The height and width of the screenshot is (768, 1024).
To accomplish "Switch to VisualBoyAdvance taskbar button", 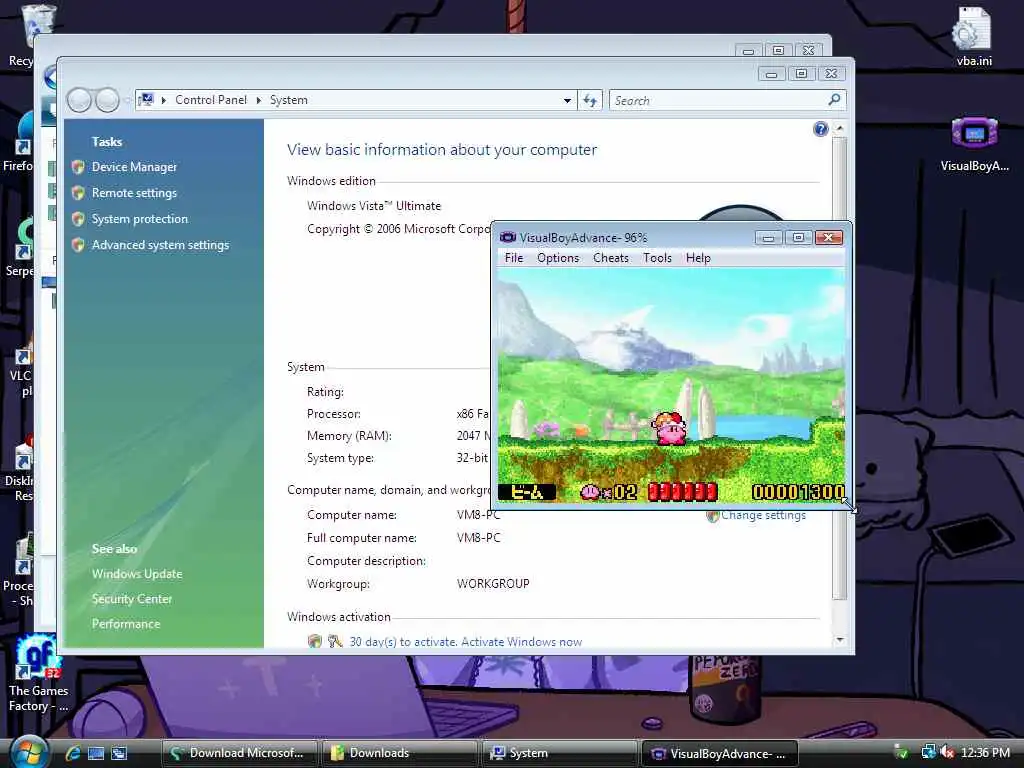I will pyautogui.click(x=720, y=753).
